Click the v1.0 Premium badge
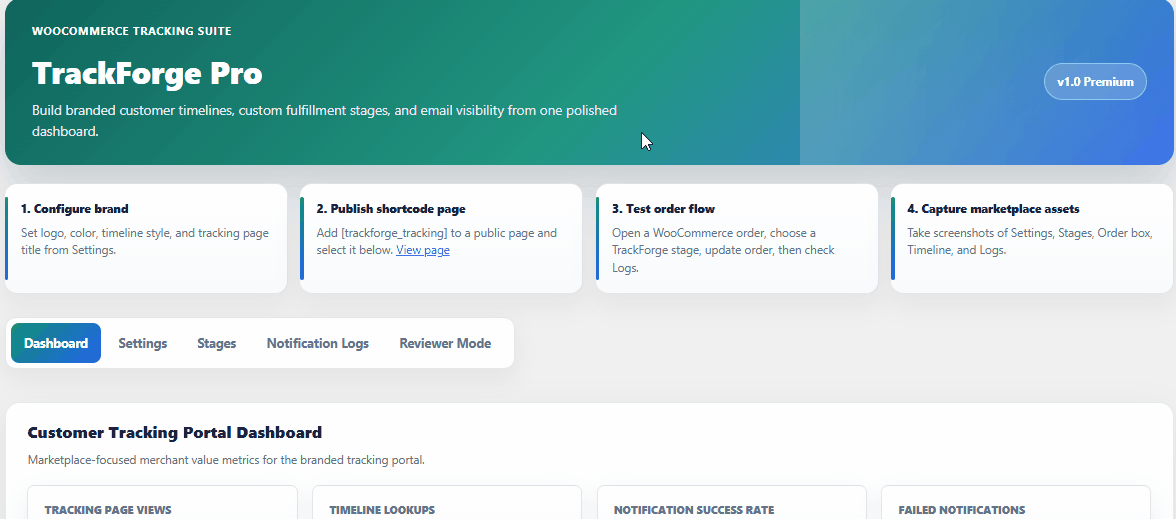 pos(1095,82)
